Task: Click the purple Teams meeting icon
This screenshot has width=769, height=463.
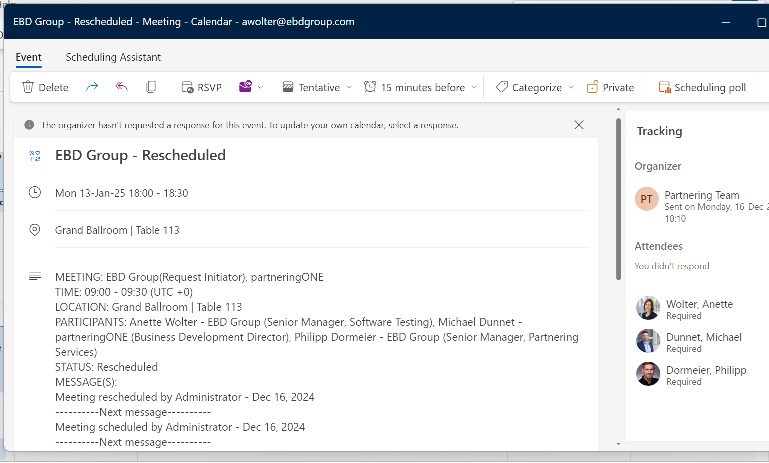Action: (x=245, y=87)
